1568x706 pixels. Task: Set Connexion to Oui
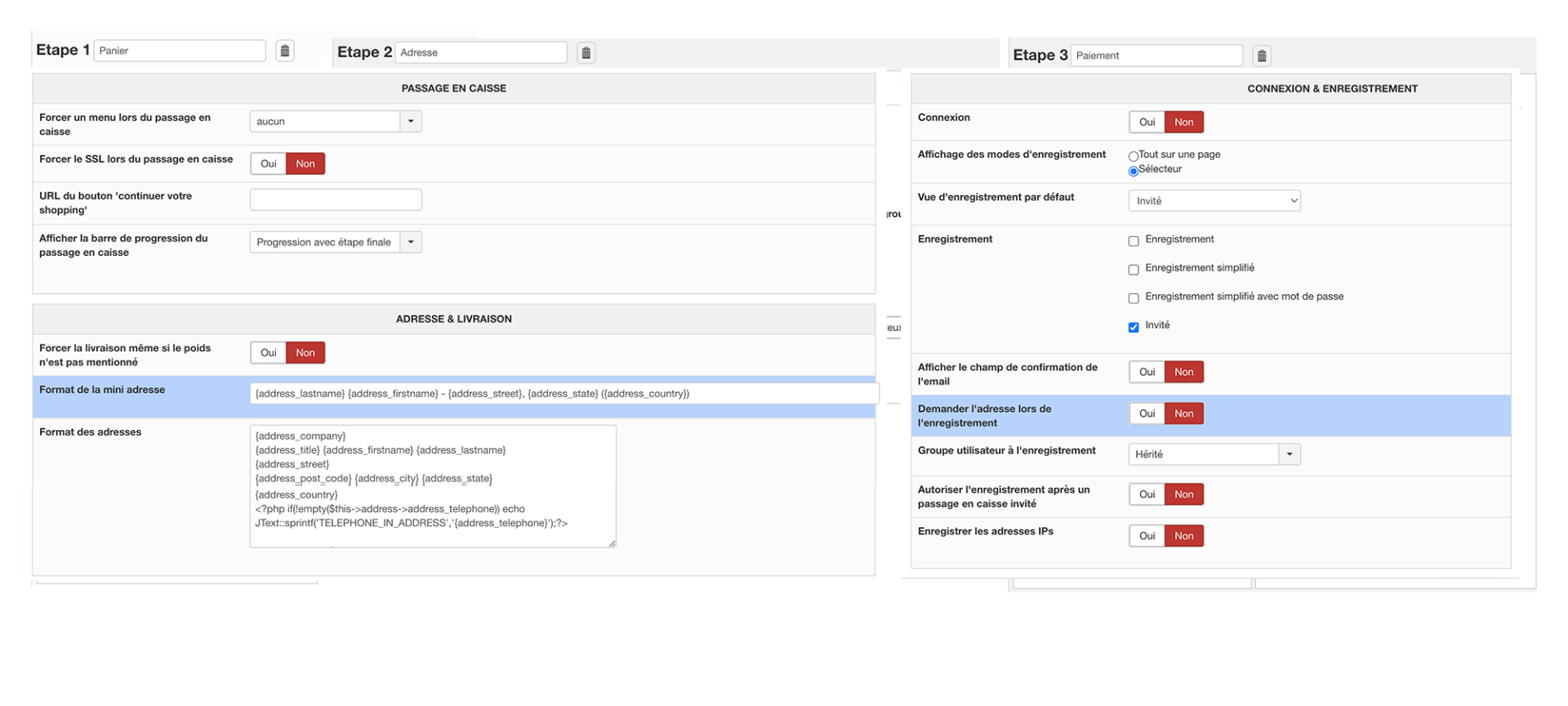(1147, 123)
